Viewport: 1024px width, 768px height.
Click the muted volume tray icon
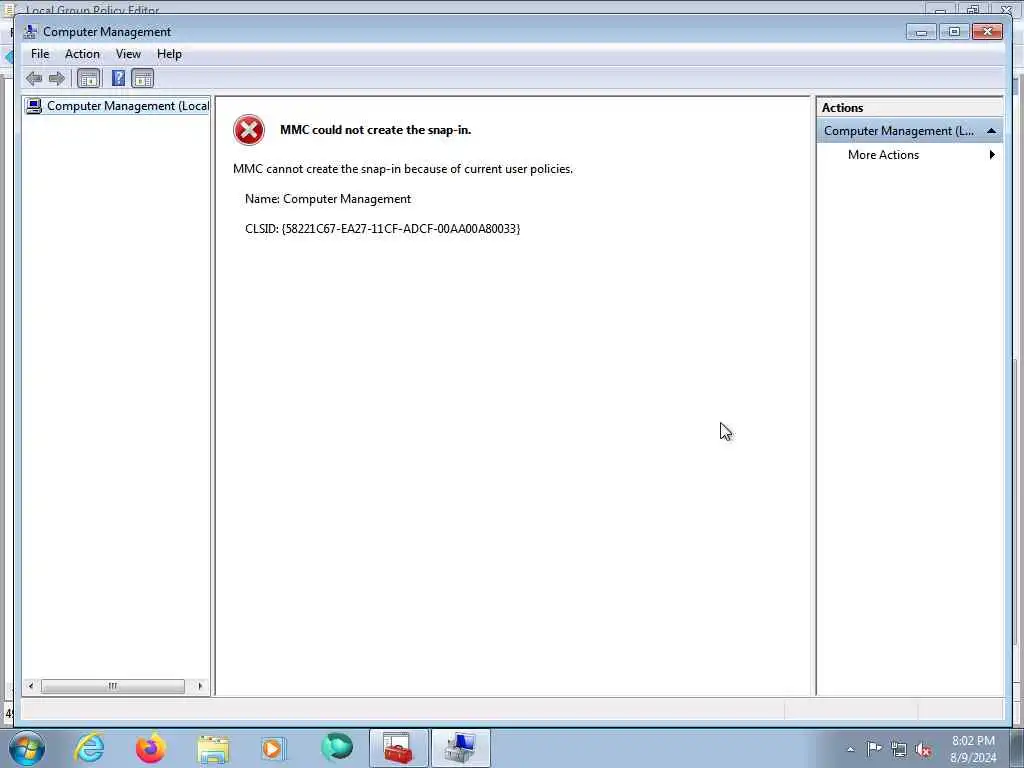tap(923, 750)
